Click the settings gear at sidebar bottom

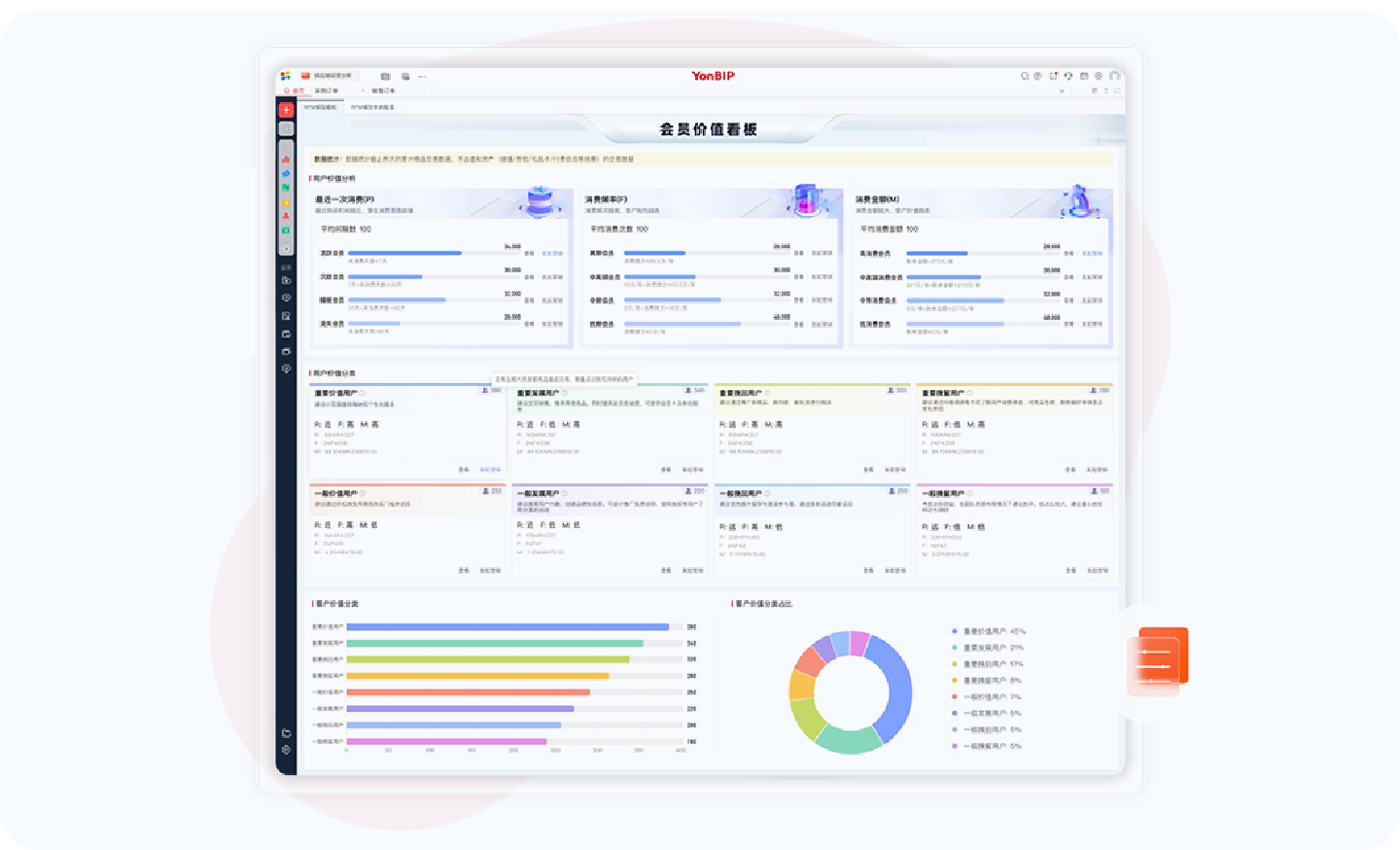[x=286, y=750]
